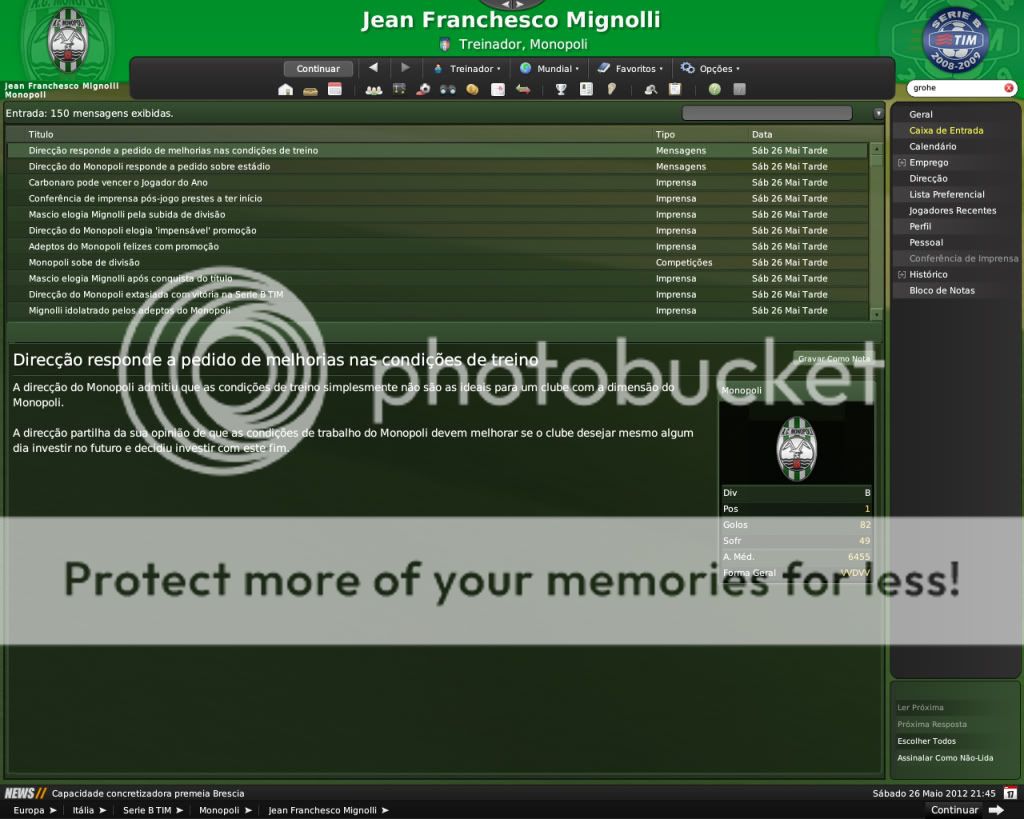Expand the Opções dropdown menu

click(710, 69)
